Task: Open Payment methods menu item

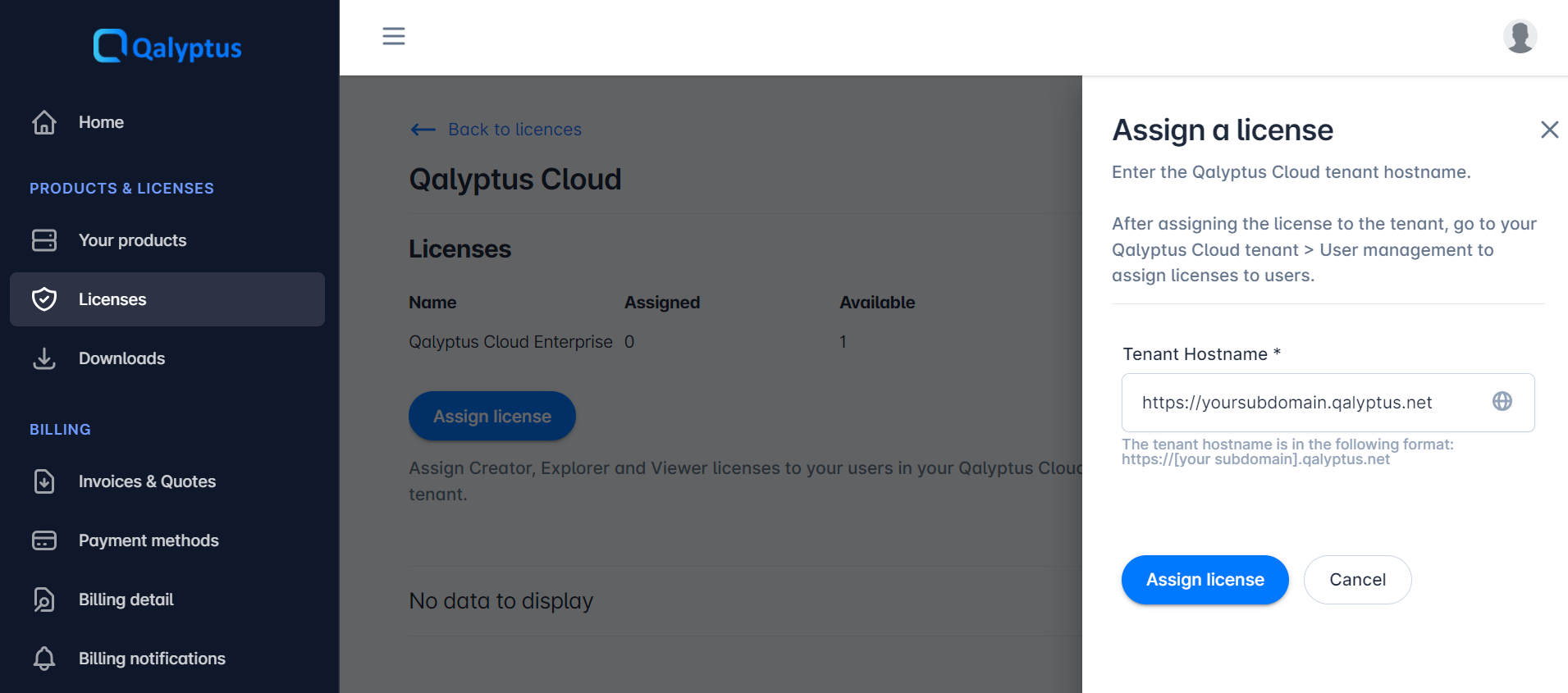Action: 149,540
